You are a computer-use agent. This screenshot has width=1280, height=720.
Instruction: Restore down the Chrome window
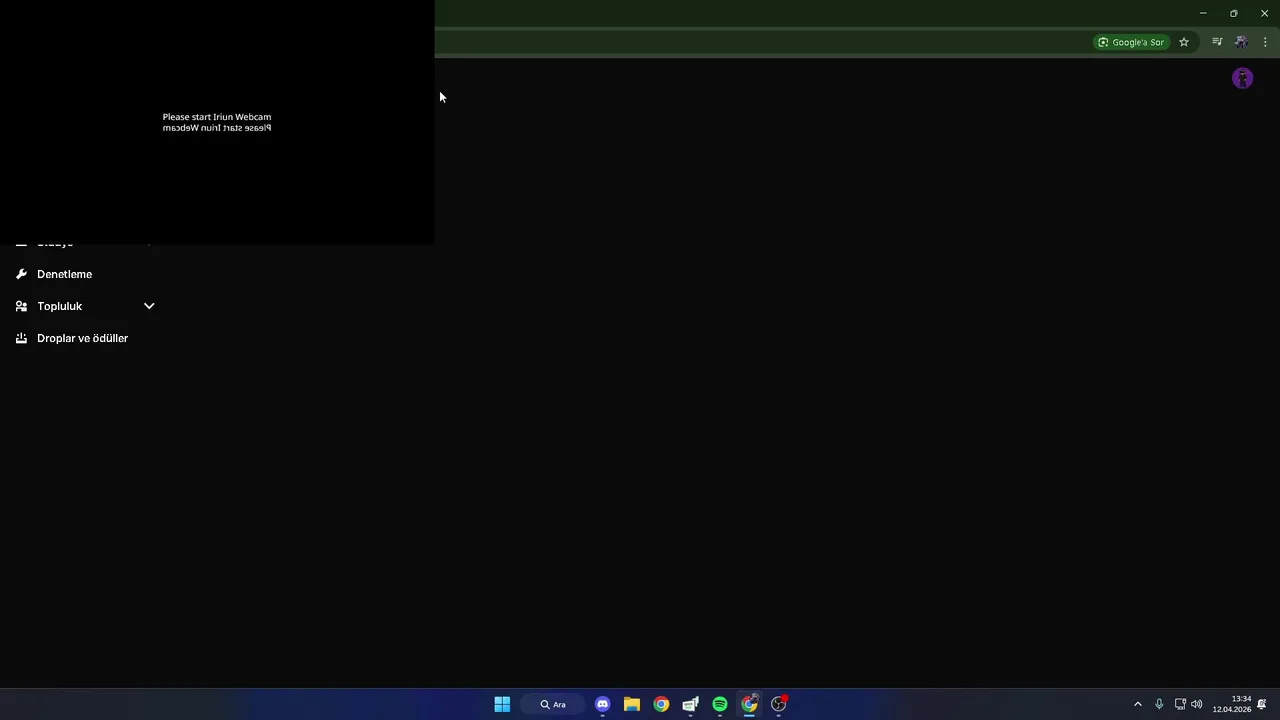(1233, 13)
